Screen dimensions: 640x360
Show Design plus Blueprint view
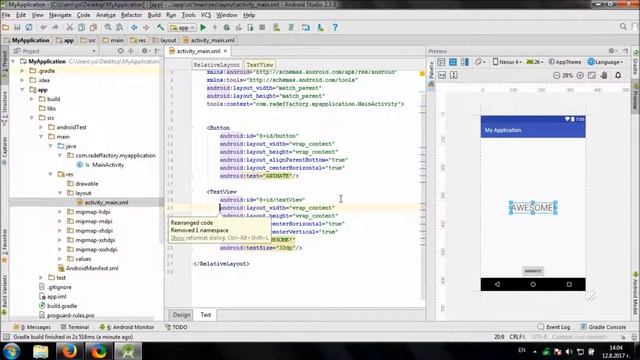tap(464, 62)
